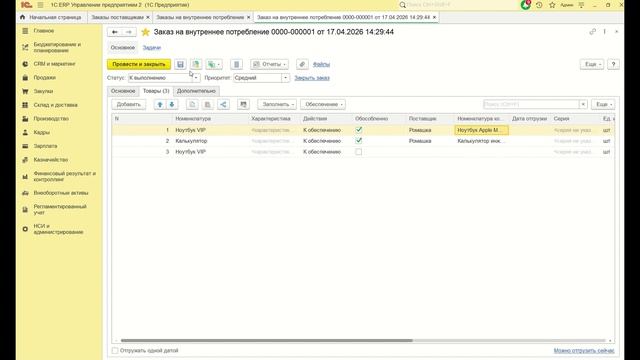The width and height of the screenshot is (640, 360).
Task: Select the Калькулятор nomenclature cell
Action: [x=211, y=141]
